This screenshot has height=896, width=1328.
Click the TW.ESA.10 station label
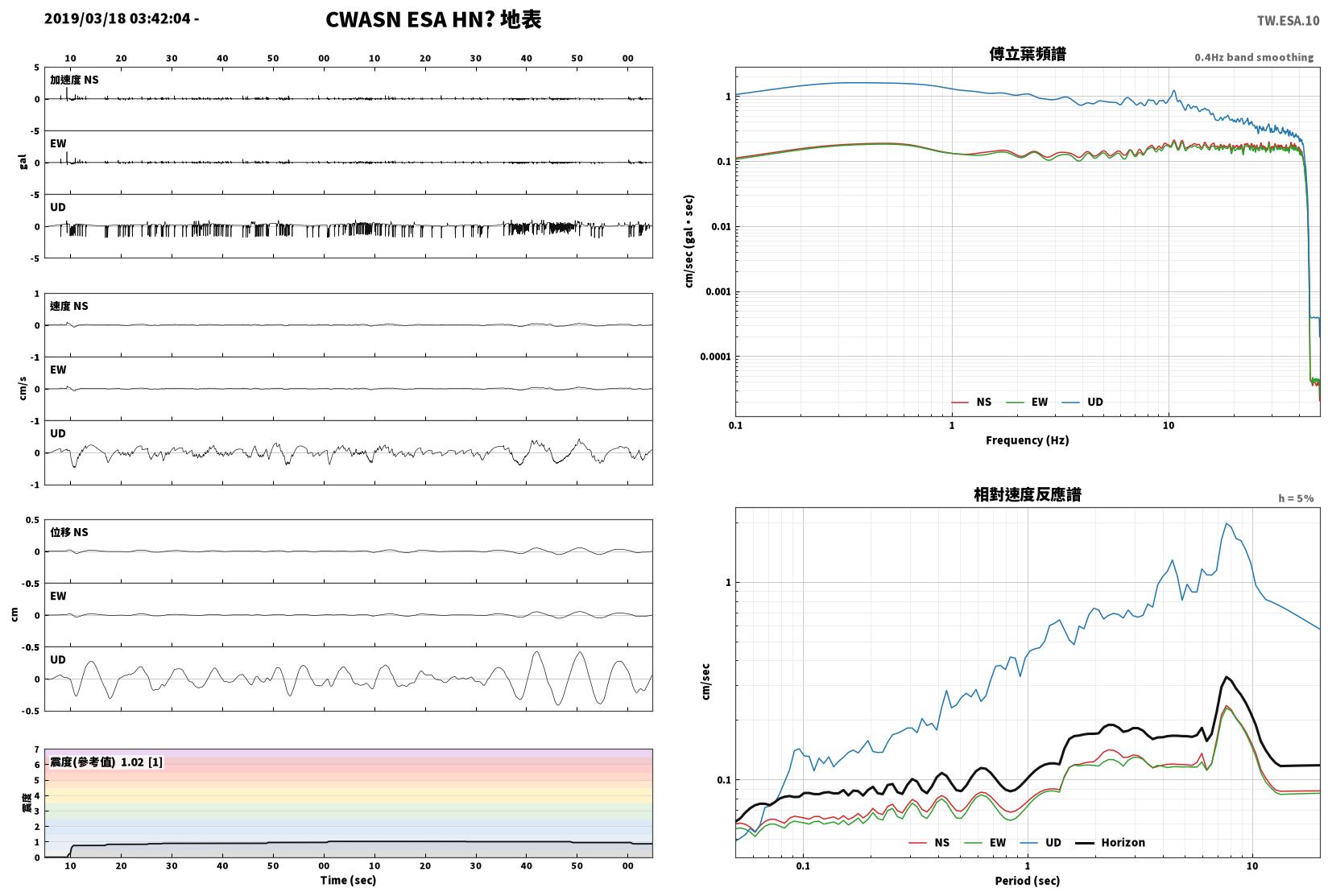pyautogui.click(x=1288, y=21)
